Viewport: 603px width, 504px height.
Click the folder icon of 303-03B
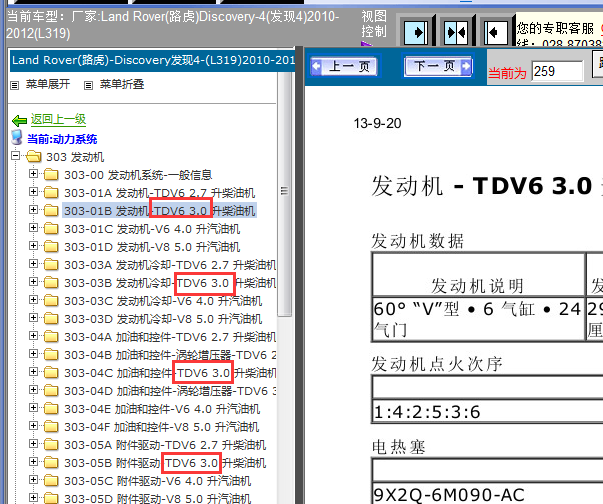pos(51,283)
